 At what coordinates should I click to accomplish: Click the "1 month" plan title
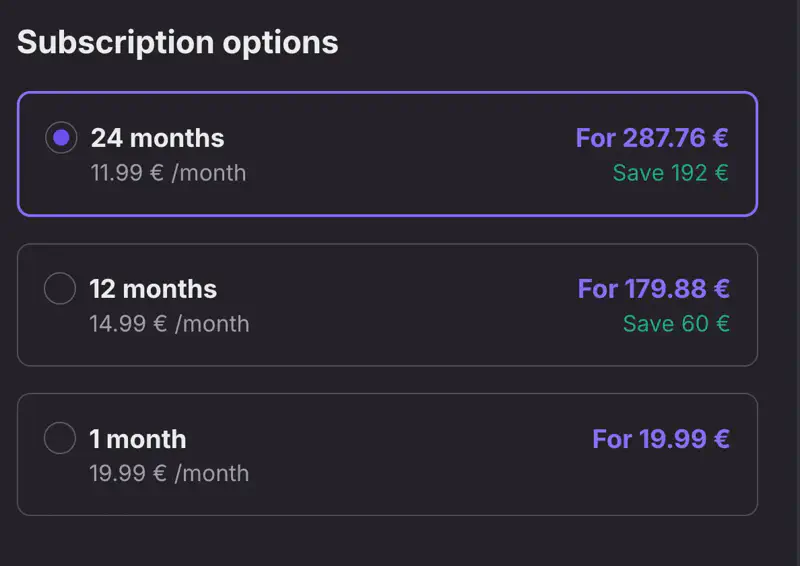click(x=138, y=439)
